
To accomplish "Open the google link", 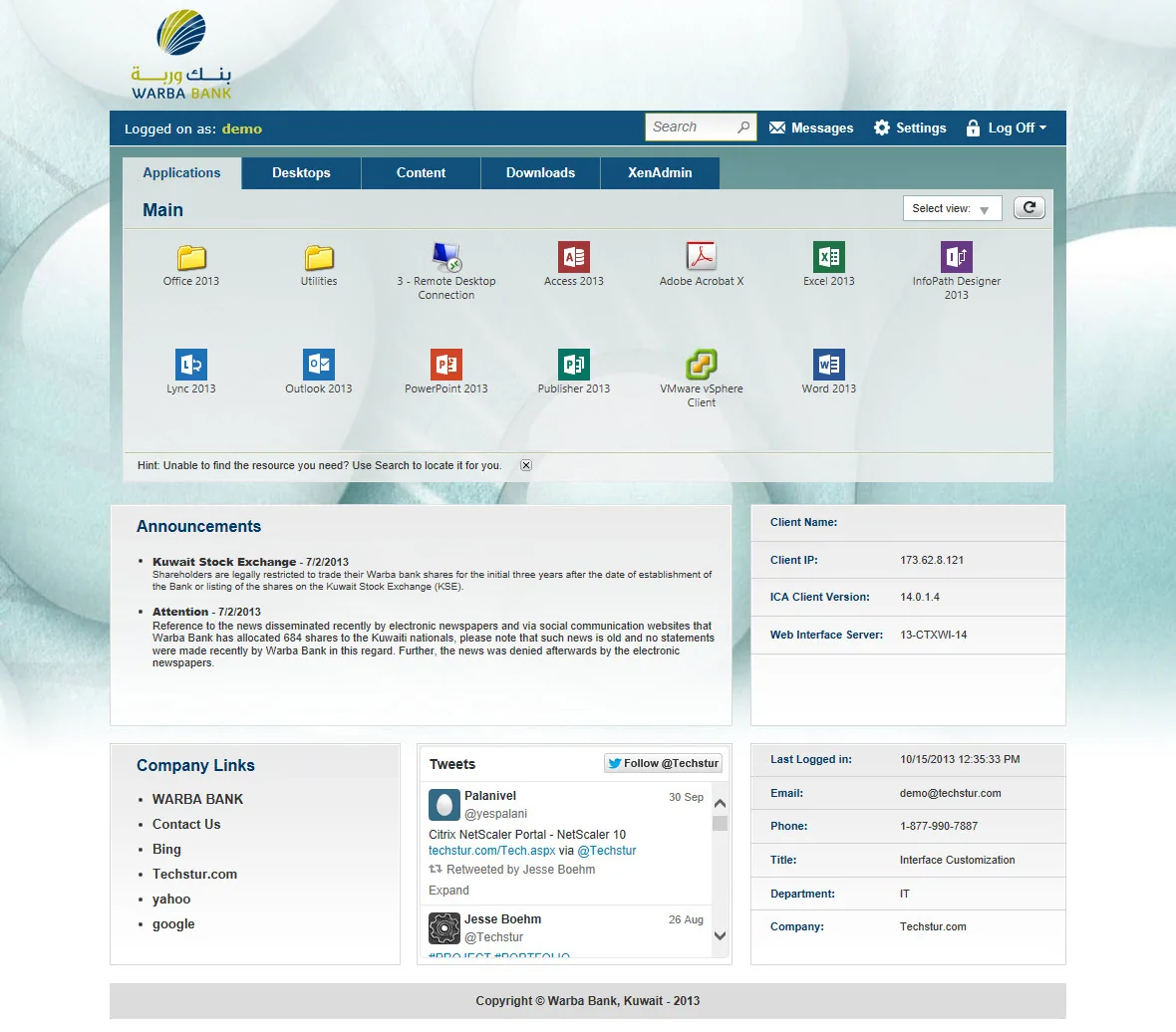I will 174,924.
